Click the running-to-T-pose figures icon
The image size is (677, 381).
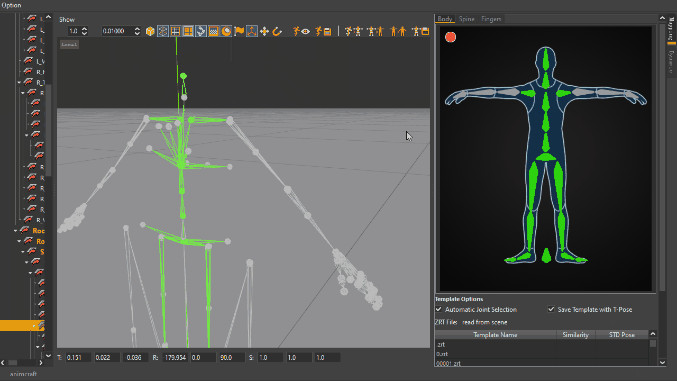(x=353, y=31)
